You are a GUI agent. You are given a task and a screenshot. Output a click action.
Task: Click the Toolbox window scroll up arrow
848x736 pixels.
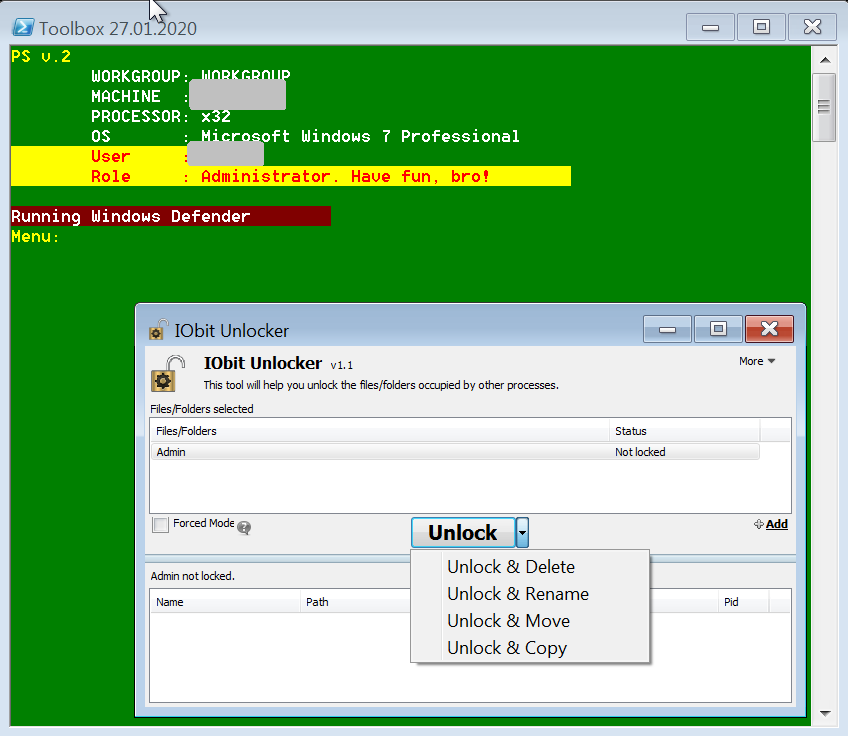tap(825, 60)
